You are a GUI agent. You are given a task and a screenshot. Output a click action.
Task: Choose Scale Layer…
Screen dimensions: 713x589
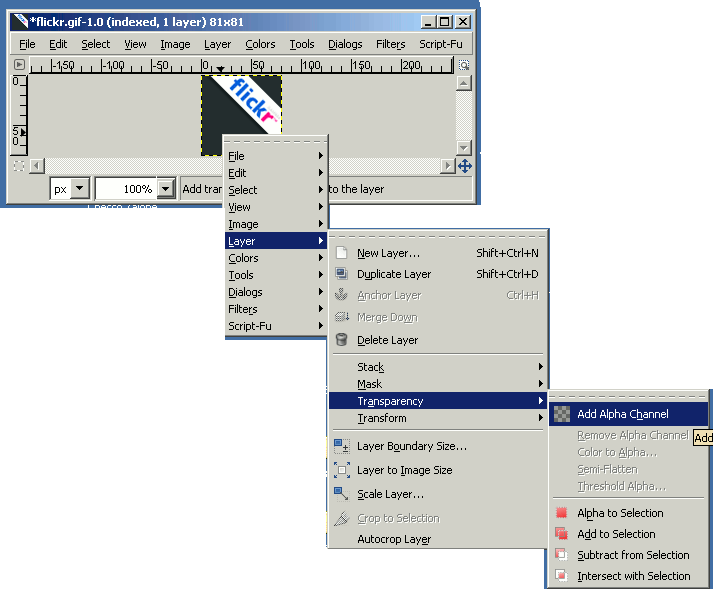coord(437,494)
